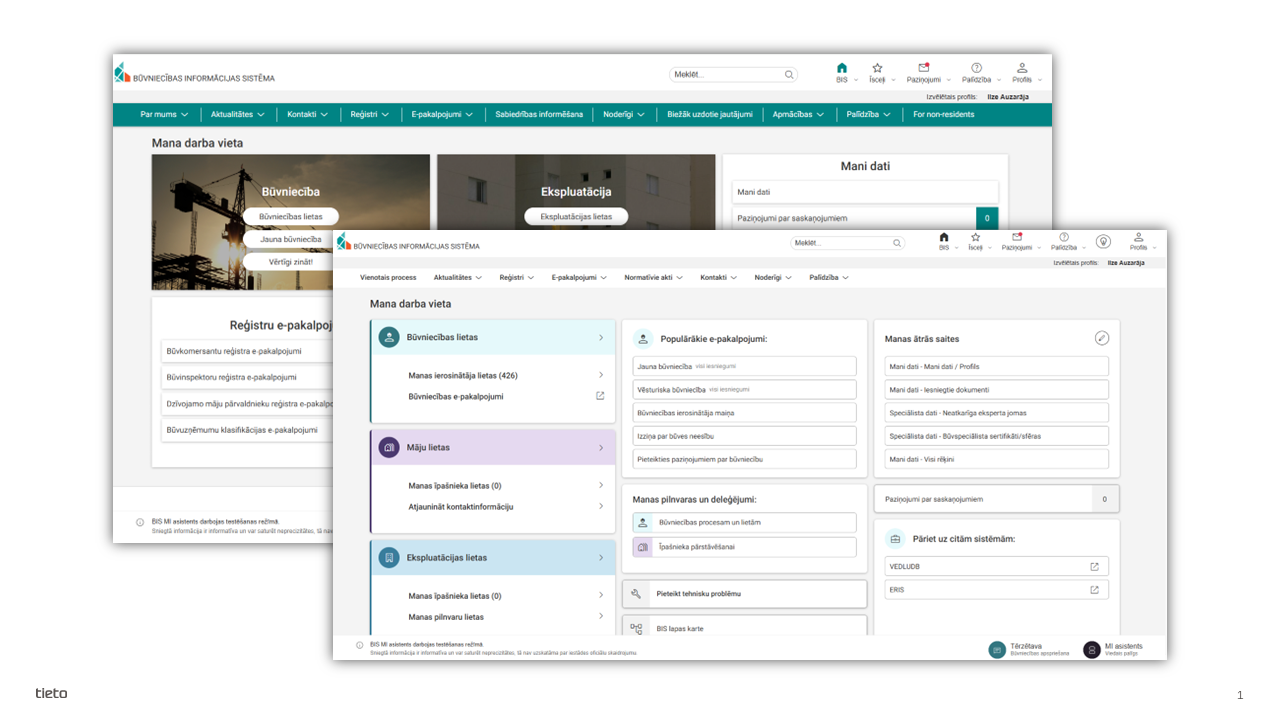The height and width of the screenshot is (720, 1280).
Task: Click the BIS lapas karte sitemap icon
Action: pyautogui.click(x=636, y=629)
